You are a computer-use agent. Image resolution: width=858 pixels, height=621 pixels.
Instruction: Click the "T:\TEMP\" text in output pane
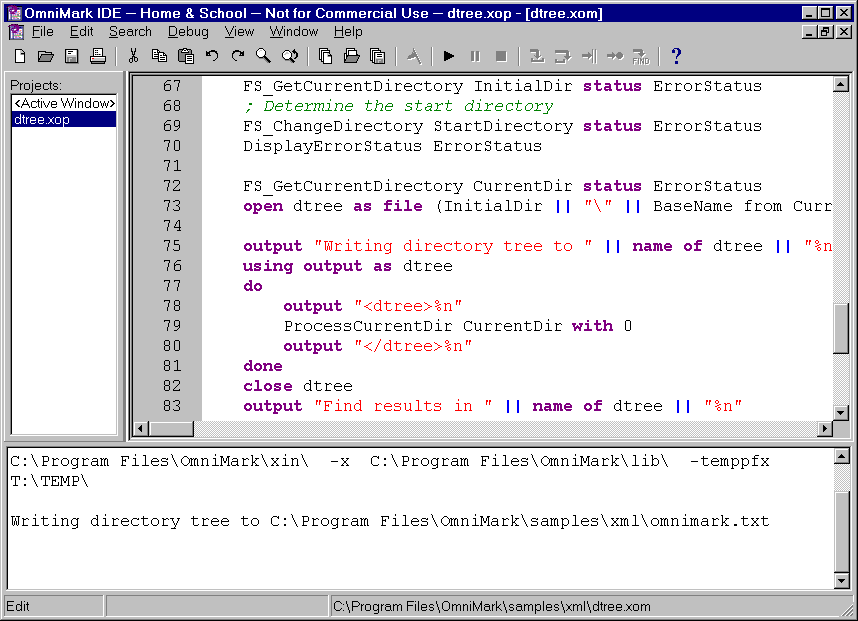coord(49,481)
